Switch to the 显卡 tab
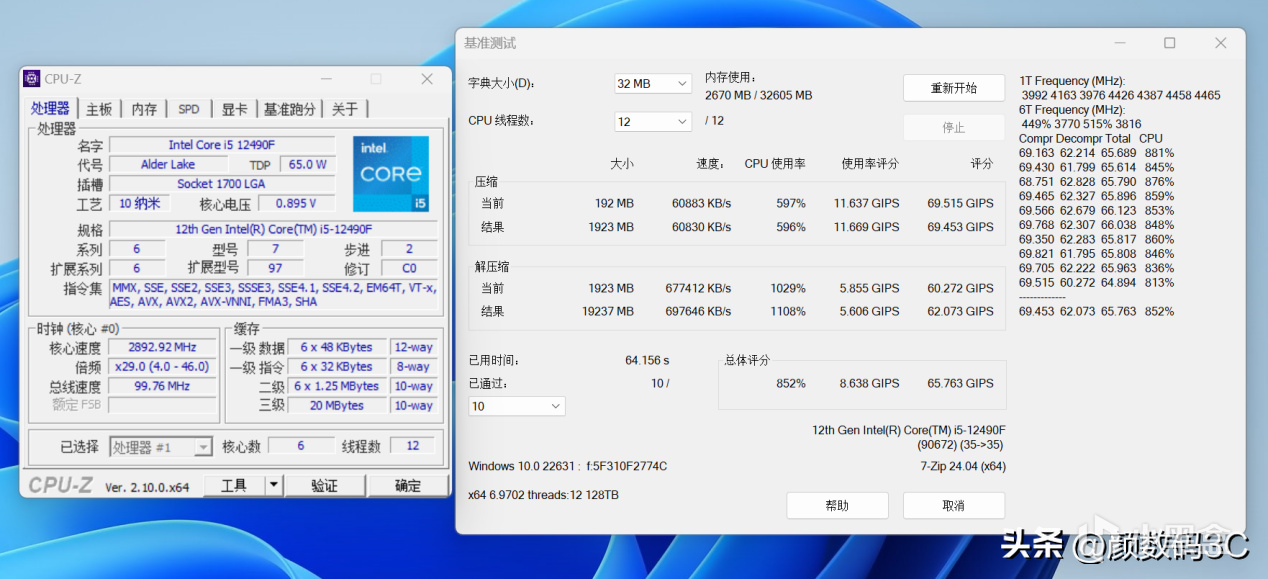 click(x=234, y=109)
